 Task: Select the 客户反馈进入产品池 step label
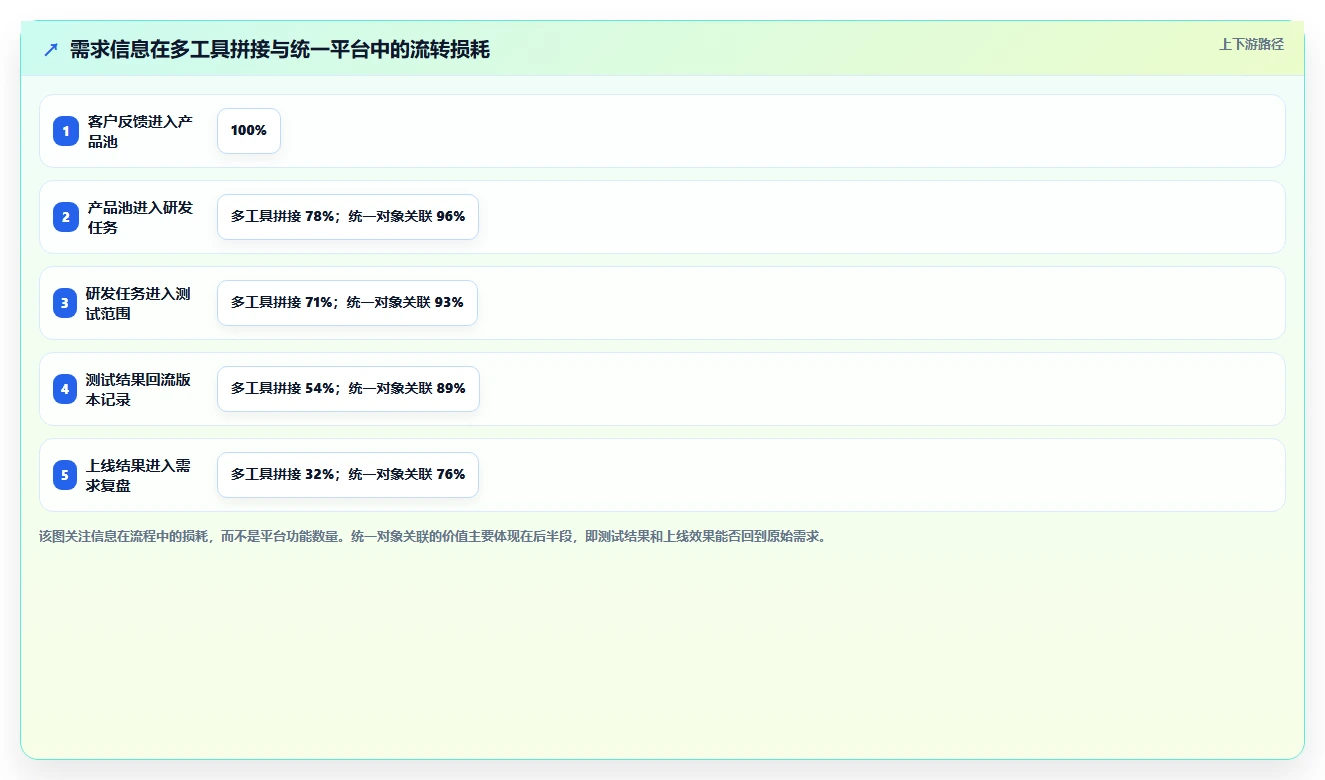(140, 131)
